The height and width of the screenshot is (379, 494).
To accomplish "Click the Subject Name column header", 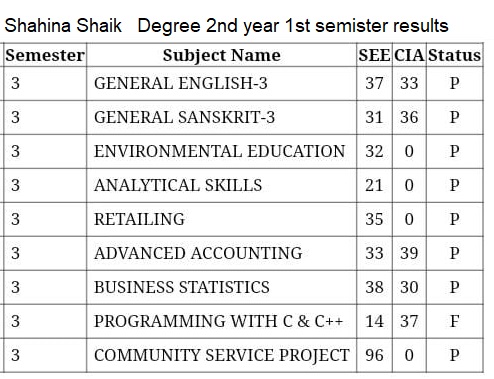I will point(221,55).
